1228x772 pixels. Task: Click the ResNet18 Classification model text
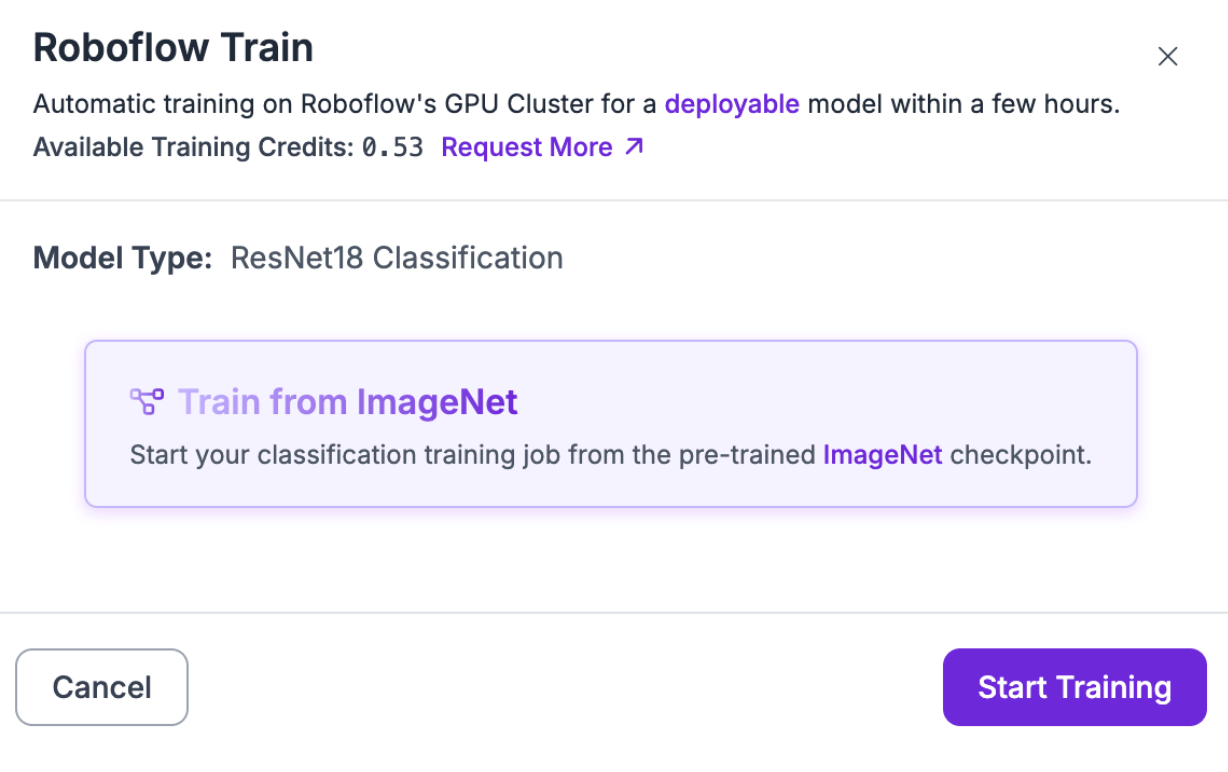[x=396, y=258]
